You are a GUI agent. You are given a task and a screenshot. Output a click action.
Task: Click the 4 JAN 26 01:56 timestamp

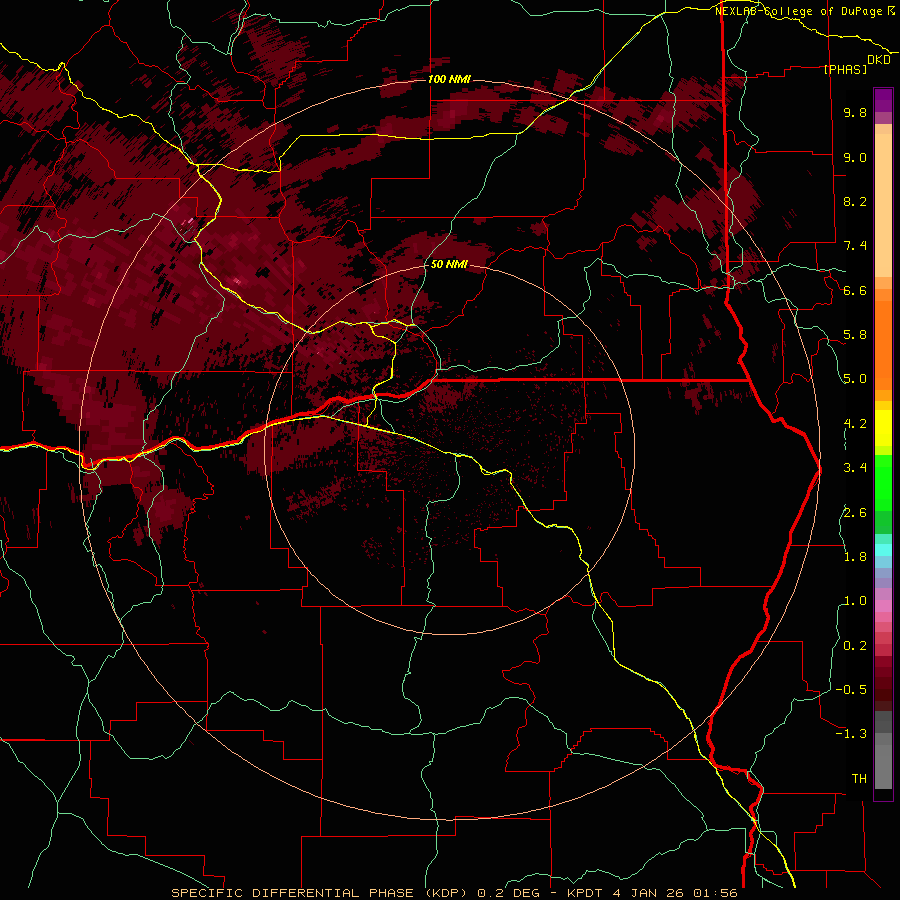(x=675, y=893)
